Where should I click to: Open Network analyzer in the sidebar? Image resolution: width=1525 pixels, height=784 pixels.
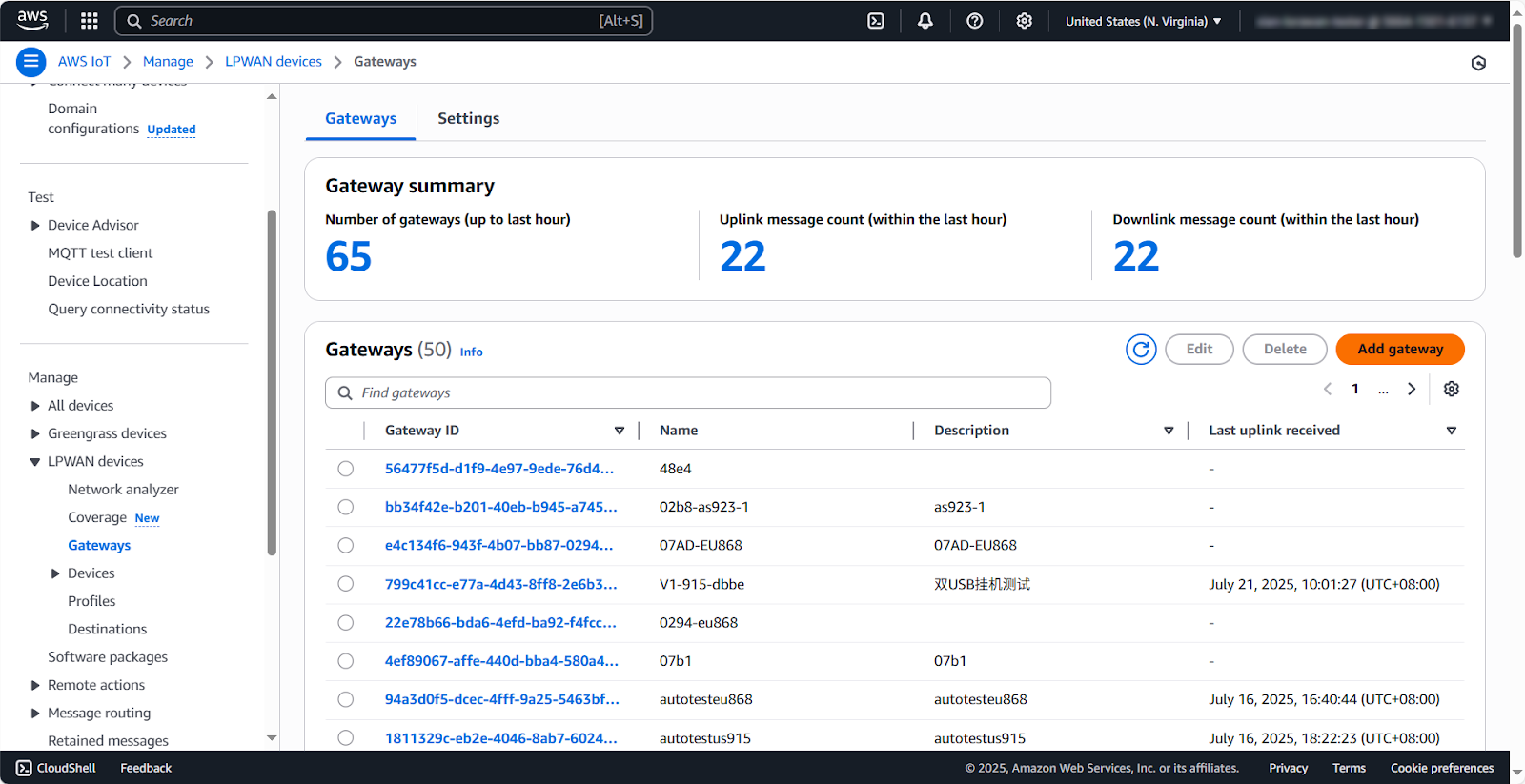[123, 490]
